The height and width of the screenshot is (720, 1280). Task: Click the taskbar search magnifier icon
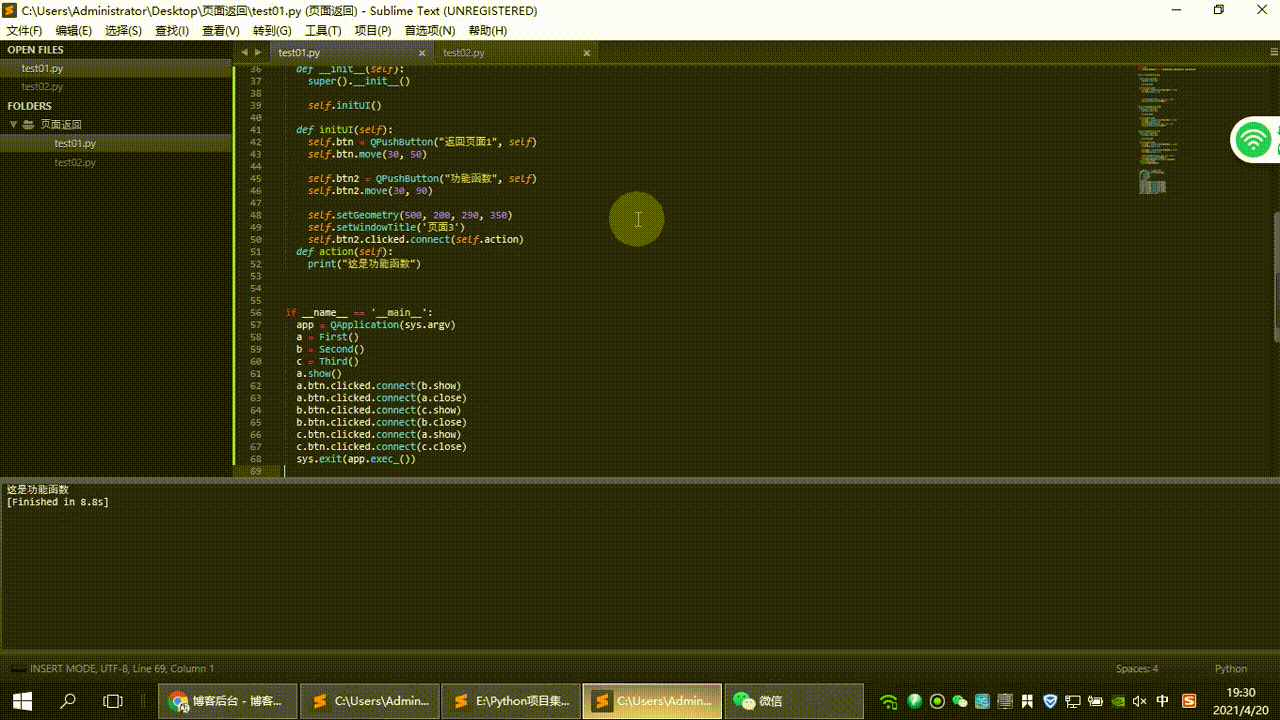68,701
